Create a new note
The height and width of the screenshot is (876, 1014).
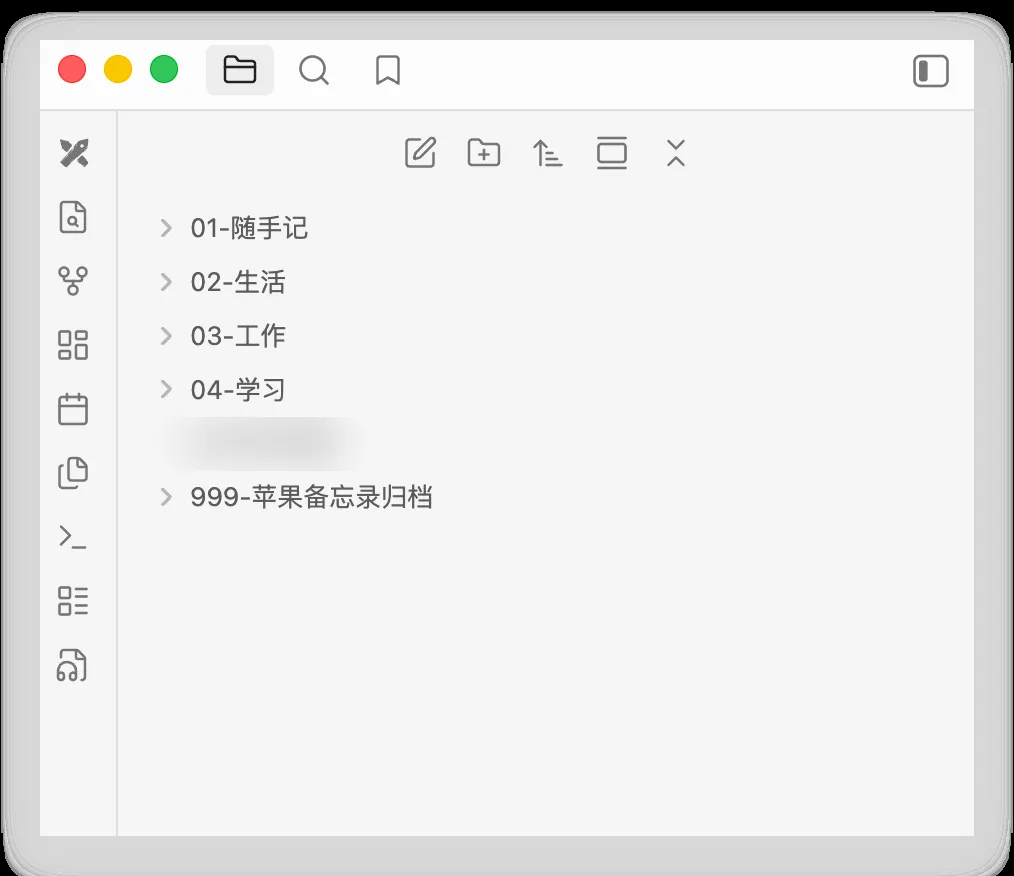pyautogui.click(x=420, y=153)
